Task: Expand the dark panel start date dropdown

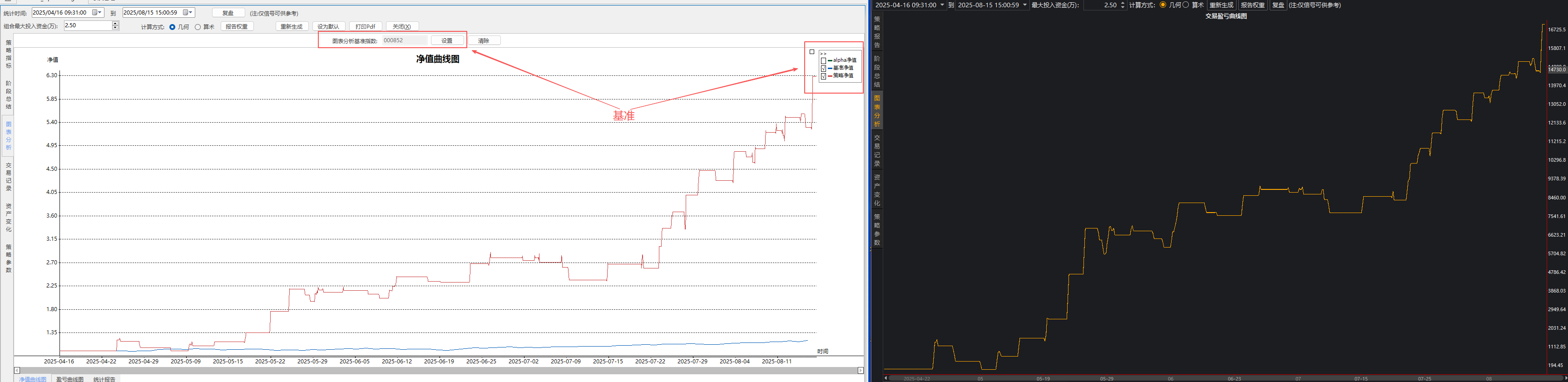Action: point(942,5)
